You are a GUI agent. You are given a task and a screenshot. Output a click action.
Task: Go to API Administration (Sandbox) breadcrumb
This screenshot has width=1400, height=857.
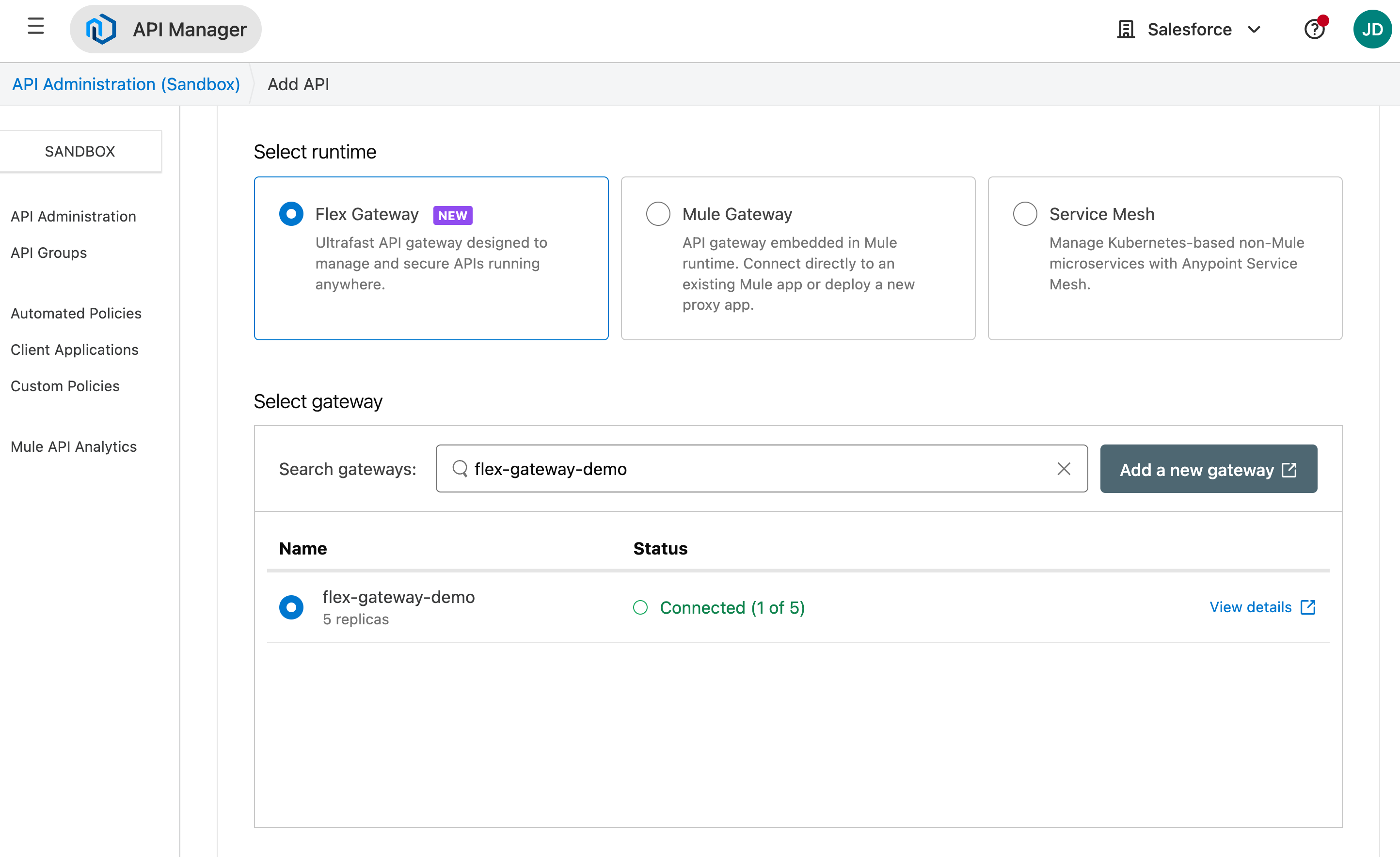point(126,83)
